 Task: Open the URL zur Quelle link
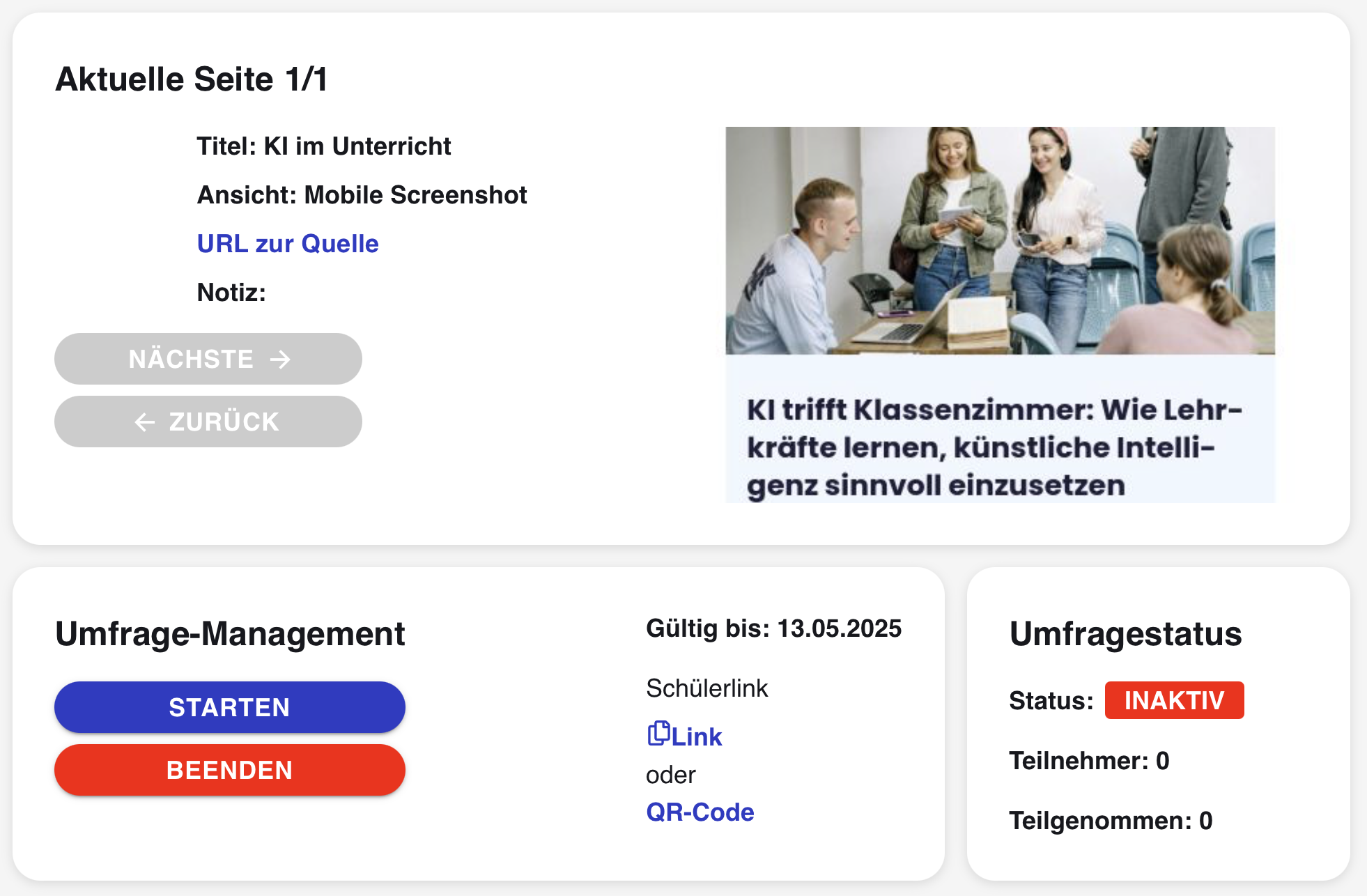coord(288,244)
